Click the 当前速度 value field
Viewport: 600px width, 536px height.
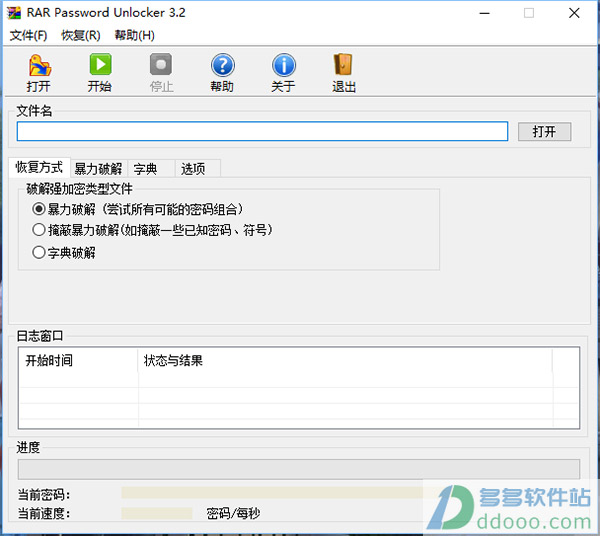(x=157, y=513)
